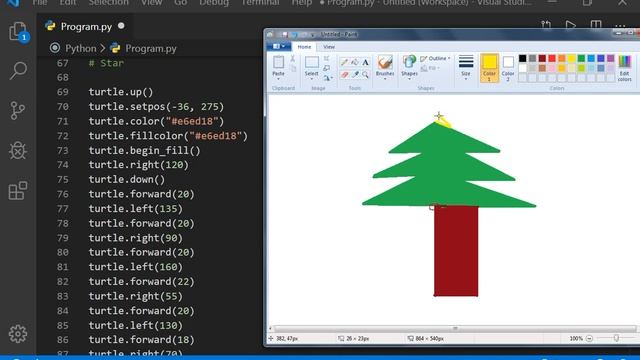
Task: Click the '100%' zoom value in Paint
Action: click(x=576, y=338)
